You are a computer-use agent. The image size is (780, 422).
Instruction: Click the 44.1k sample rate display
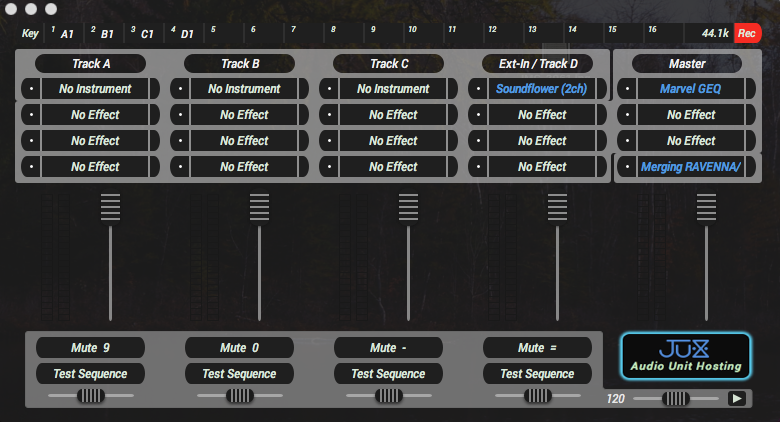[714, 33]
